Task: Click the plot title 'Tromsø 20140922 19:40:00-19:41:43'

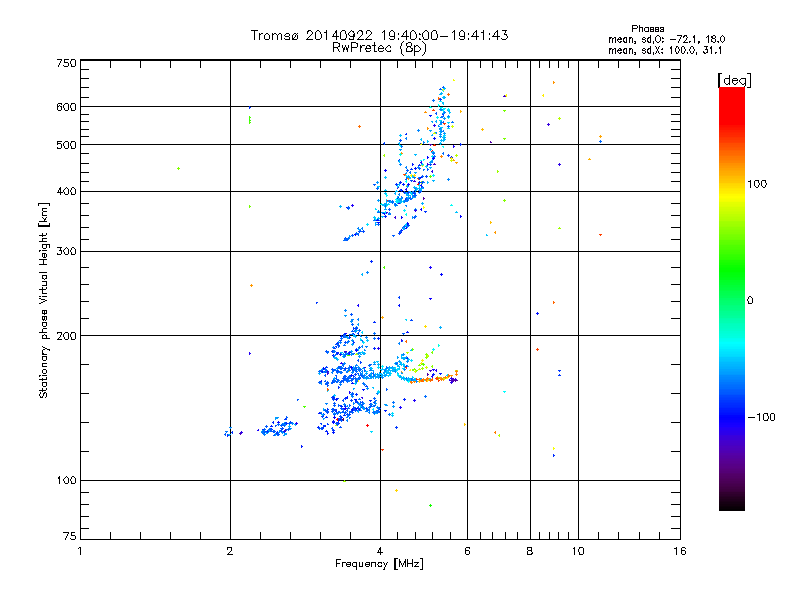Action: [x=379, y=35]
